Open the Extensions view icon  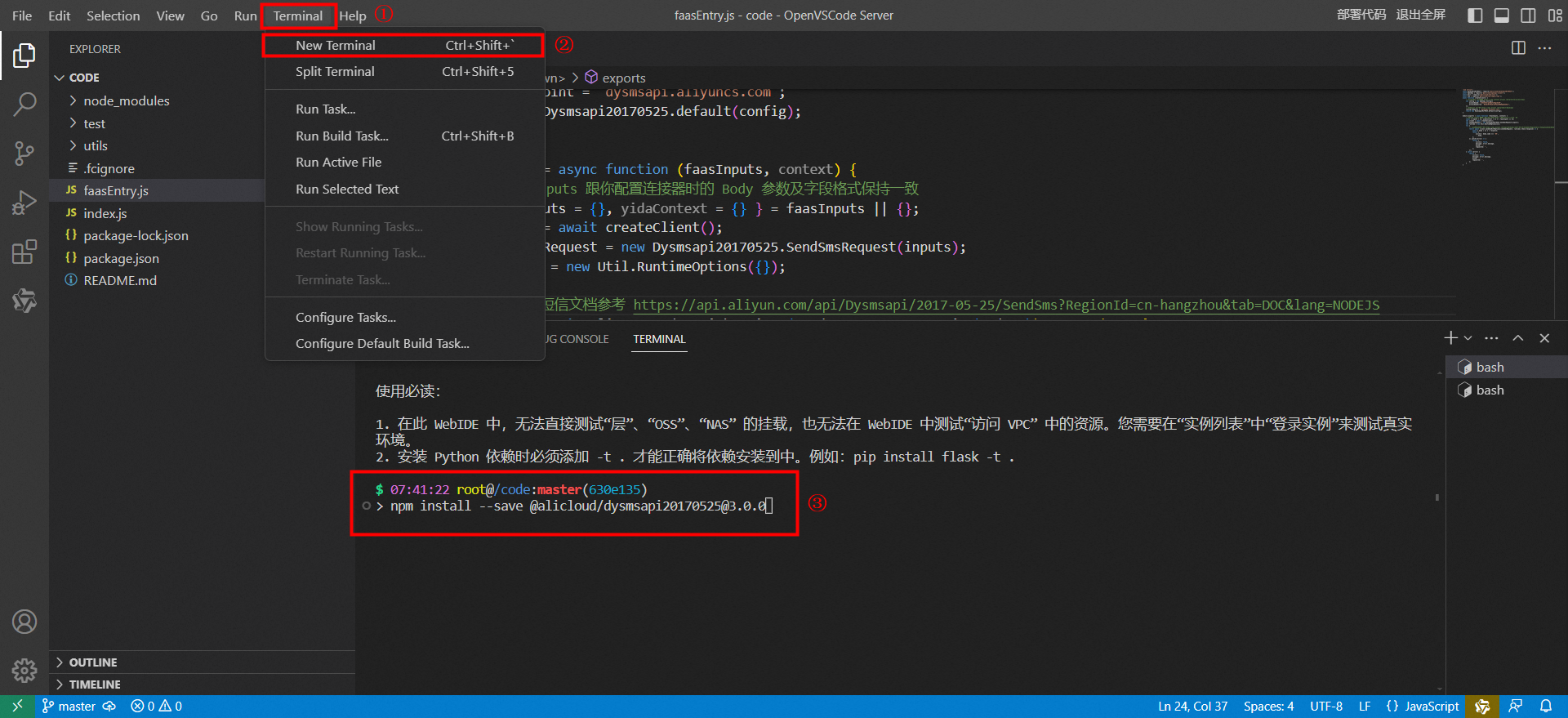coord(24,252)
